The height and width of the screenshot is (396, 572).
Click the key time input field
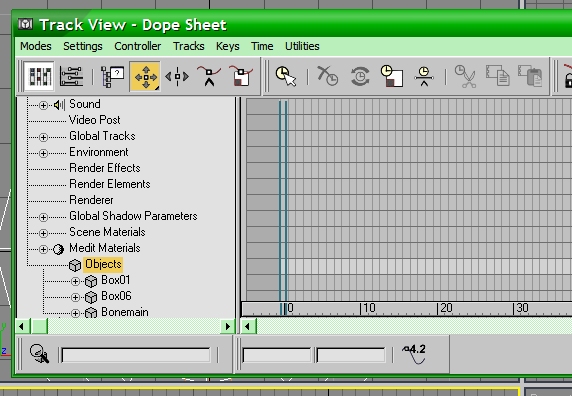pyautogui.click(x=277, y=355)
